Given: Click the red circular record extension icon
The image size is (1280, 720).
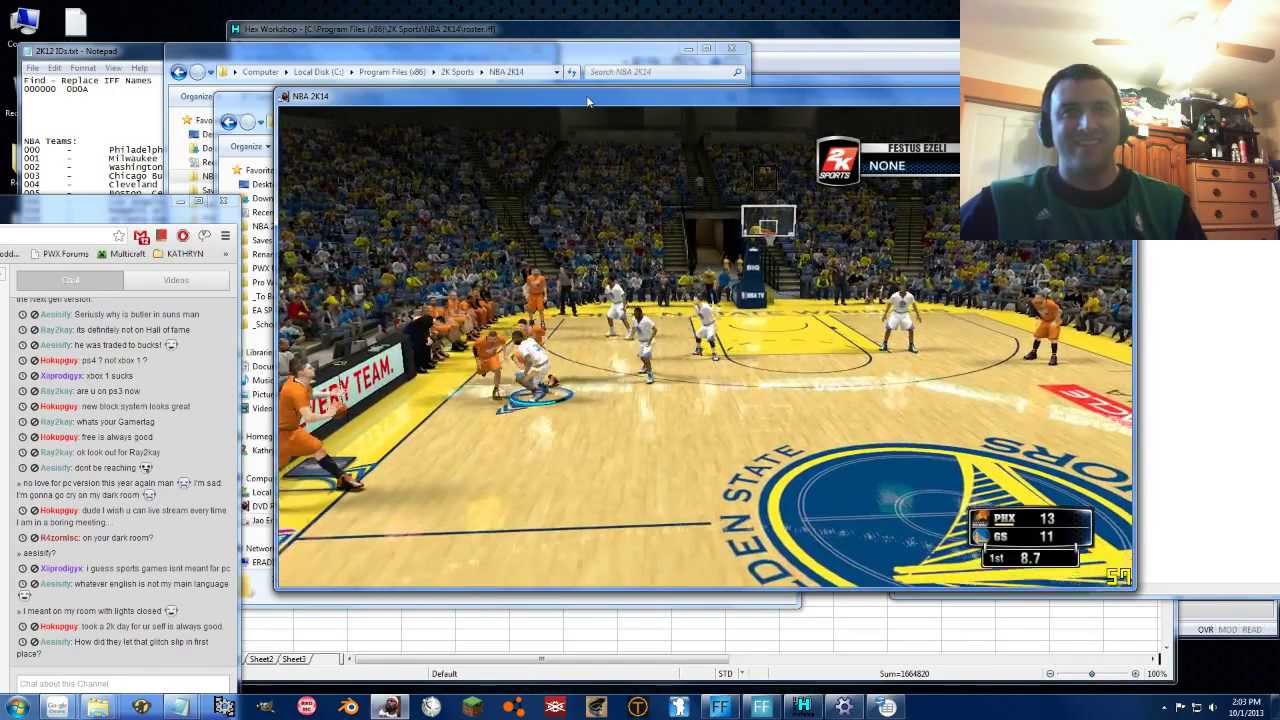Looking at the screenshot, I should (x=182, y=236).
